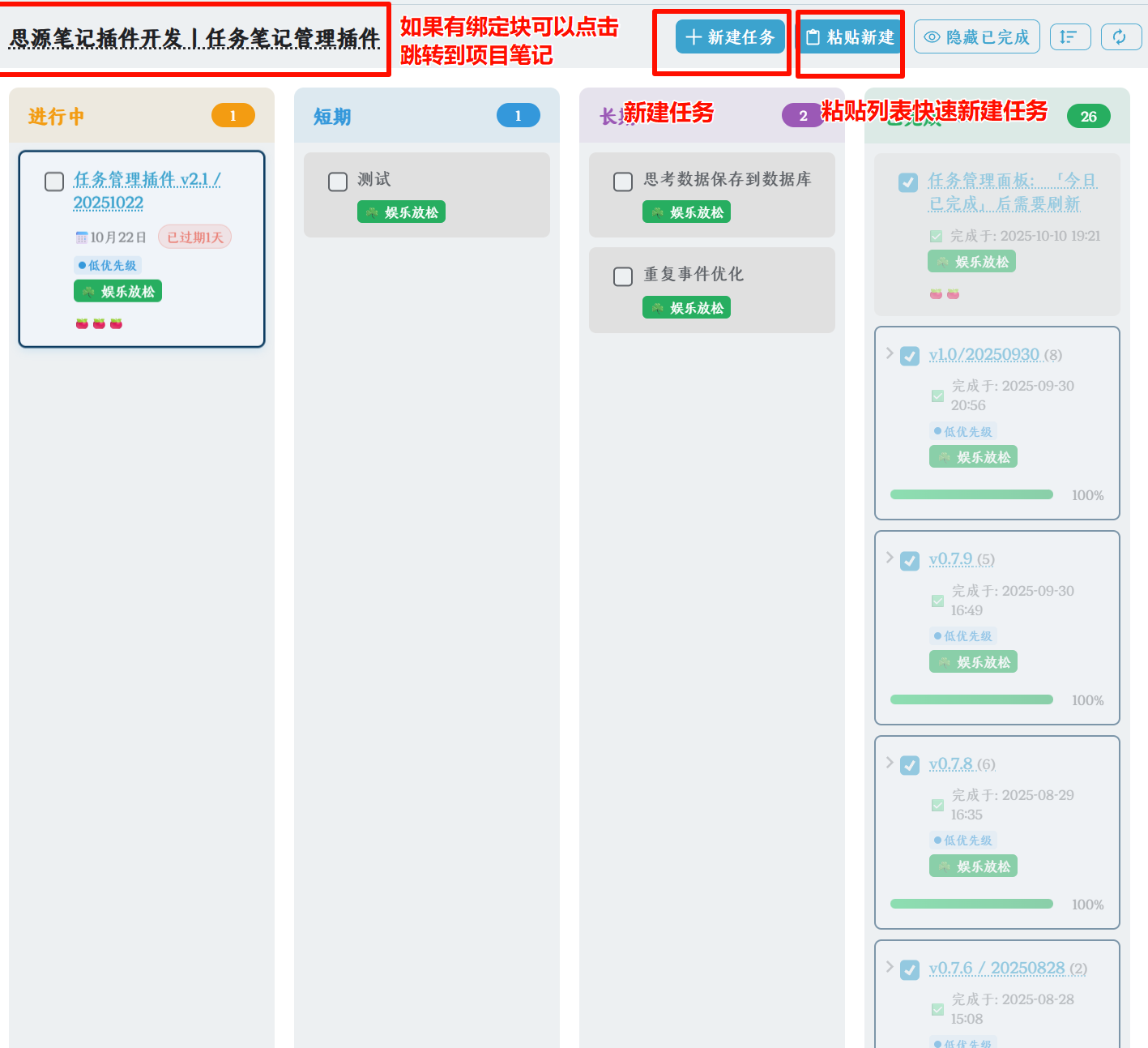Click the 娱乐放松 tag on the 测试 task

pos(401,212)
